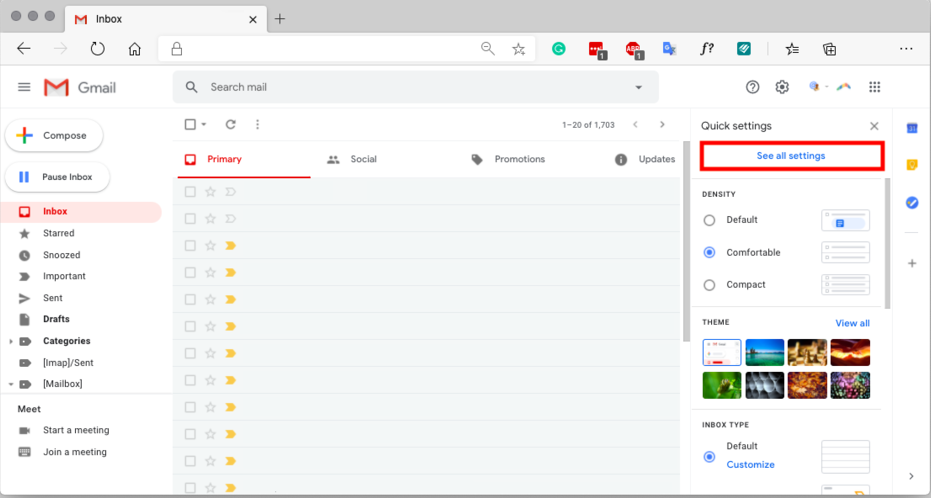The width and height of the screenshot is (931, 498).
Task: Click the Adblock Plus extension icon
Action: (x=634, y=50)
